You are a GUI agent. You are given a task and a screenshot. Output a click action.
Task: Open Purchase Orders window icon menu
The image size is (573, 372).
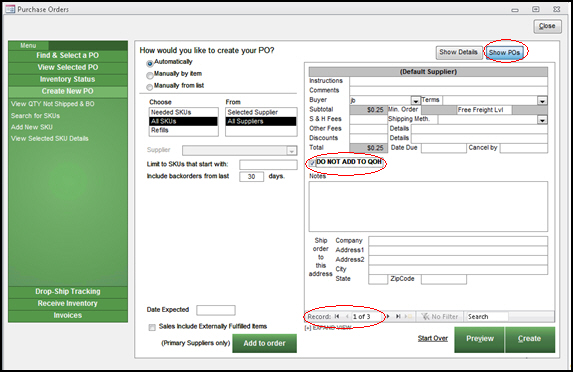[10, 9]
